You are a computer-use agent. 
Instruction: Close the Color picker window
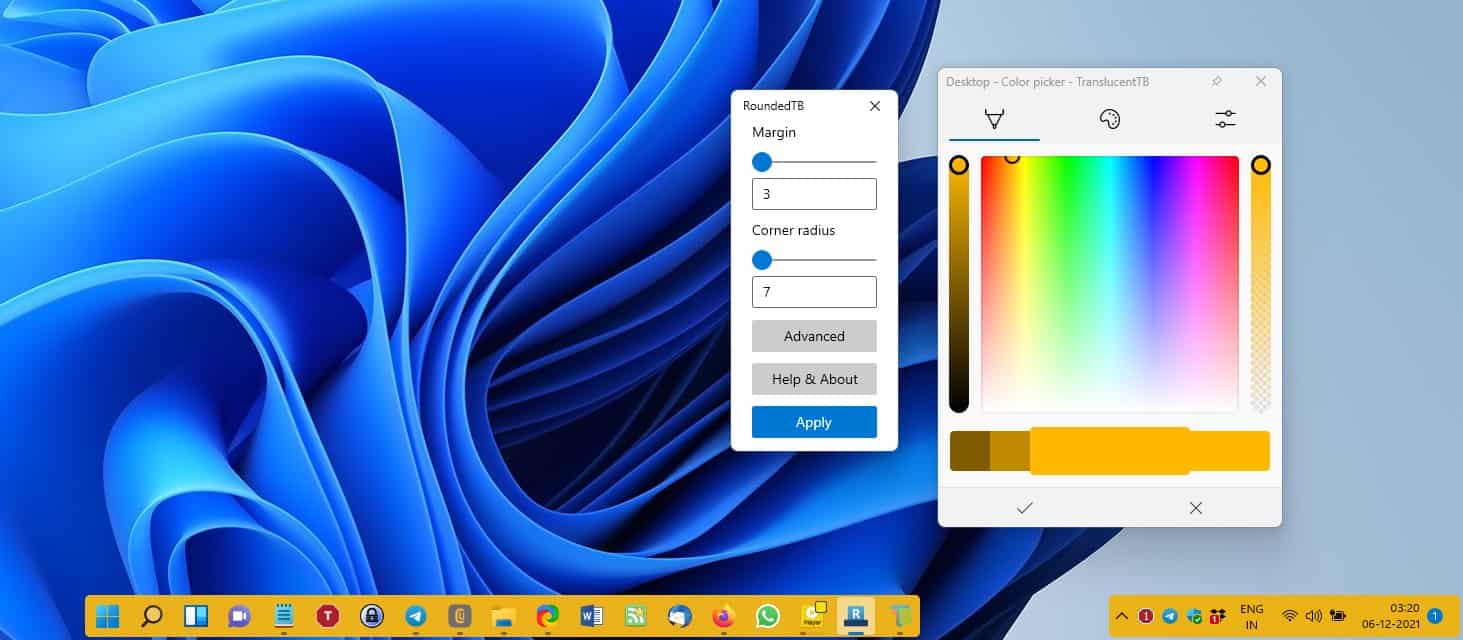(x=1261, y=81)
